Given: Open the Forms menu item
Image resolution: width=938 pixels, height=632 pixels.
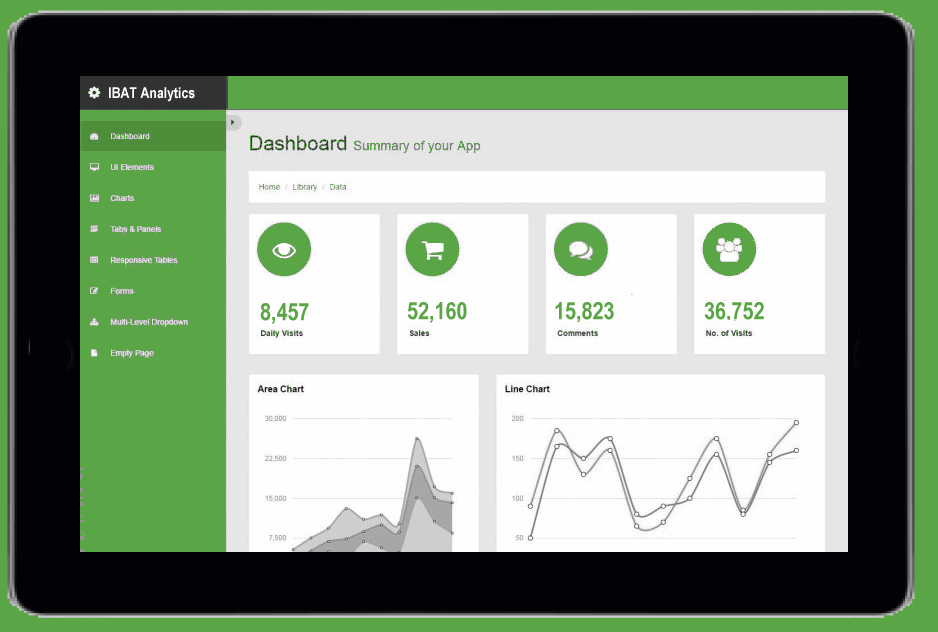Looking at the screenshot, I should click(153, 291).
